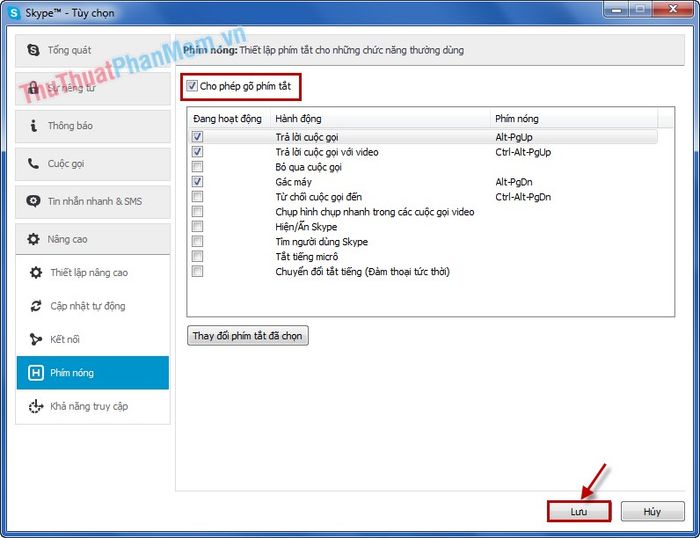This screenshot has height=538, width=700.
Task: Click the Skype logo icon in title bar
Action: (14, 13)
